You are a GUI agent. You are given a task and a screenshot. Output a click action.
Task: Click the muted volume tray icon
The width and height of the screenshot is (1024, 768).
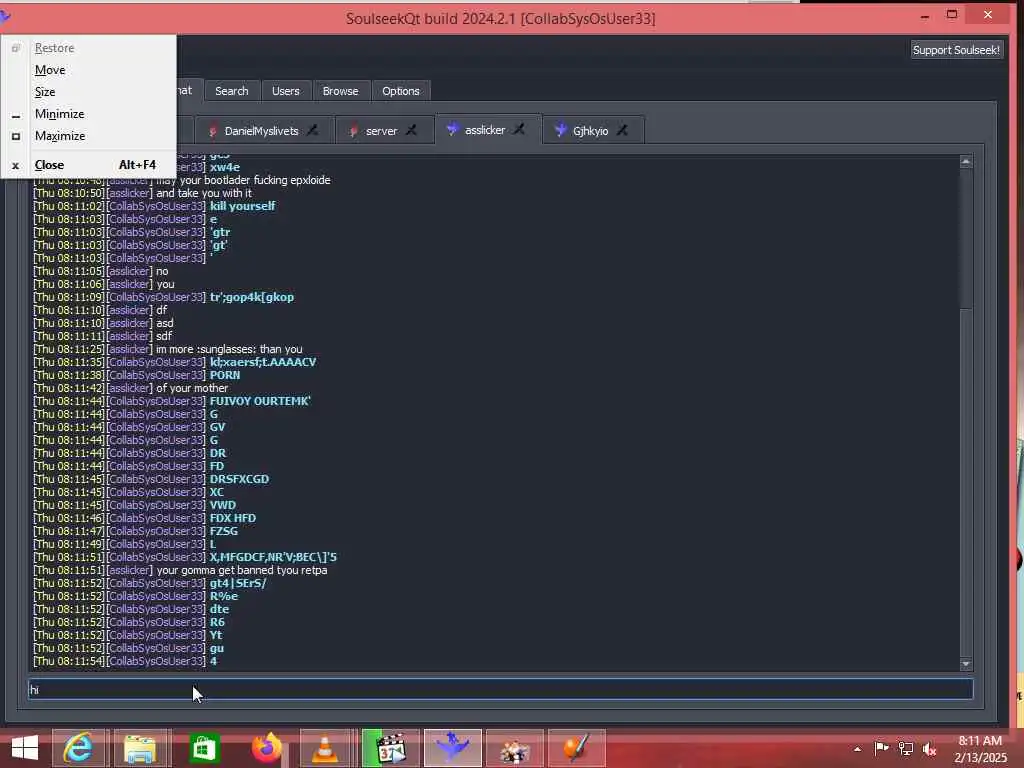click(929, 749)
